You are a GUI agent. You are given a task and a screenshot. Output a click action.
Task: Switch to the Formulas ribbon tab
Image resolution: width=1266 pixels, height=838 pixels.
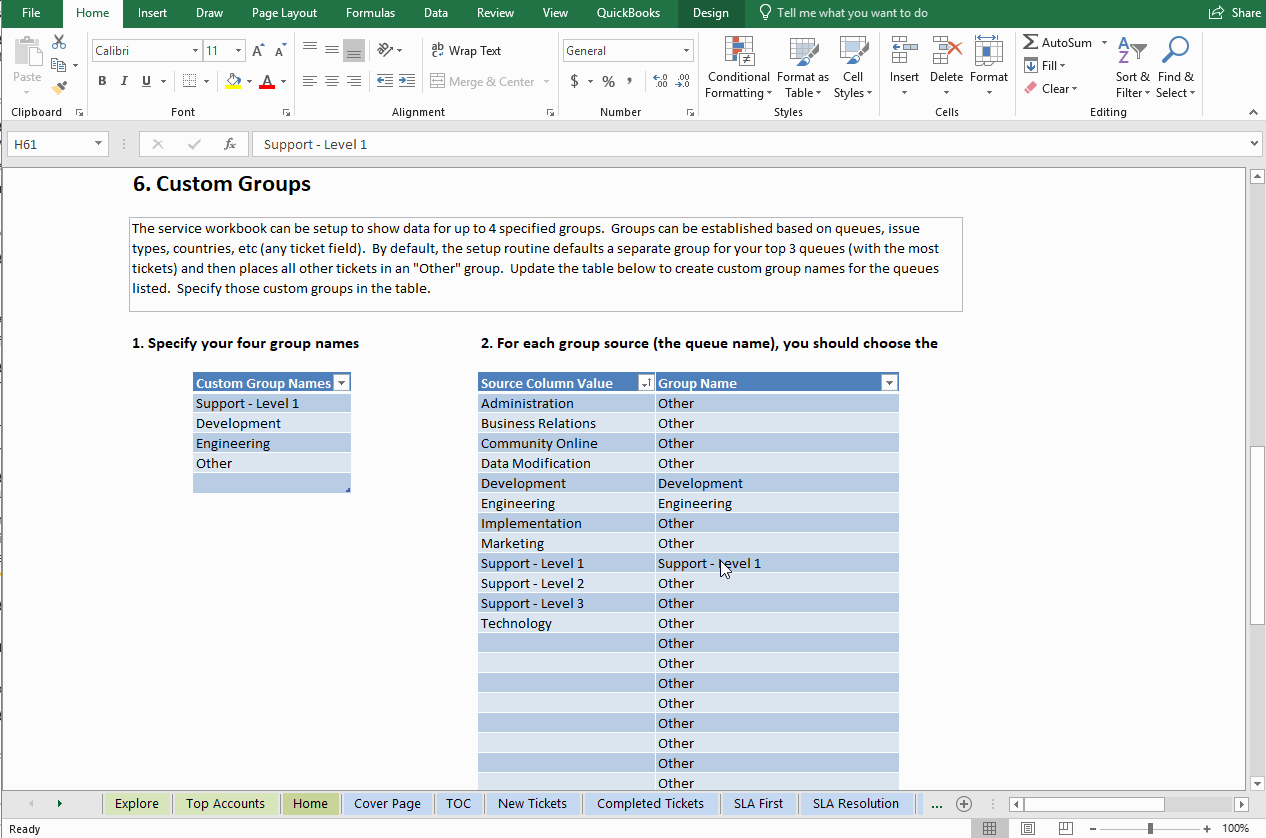point(370,13)
